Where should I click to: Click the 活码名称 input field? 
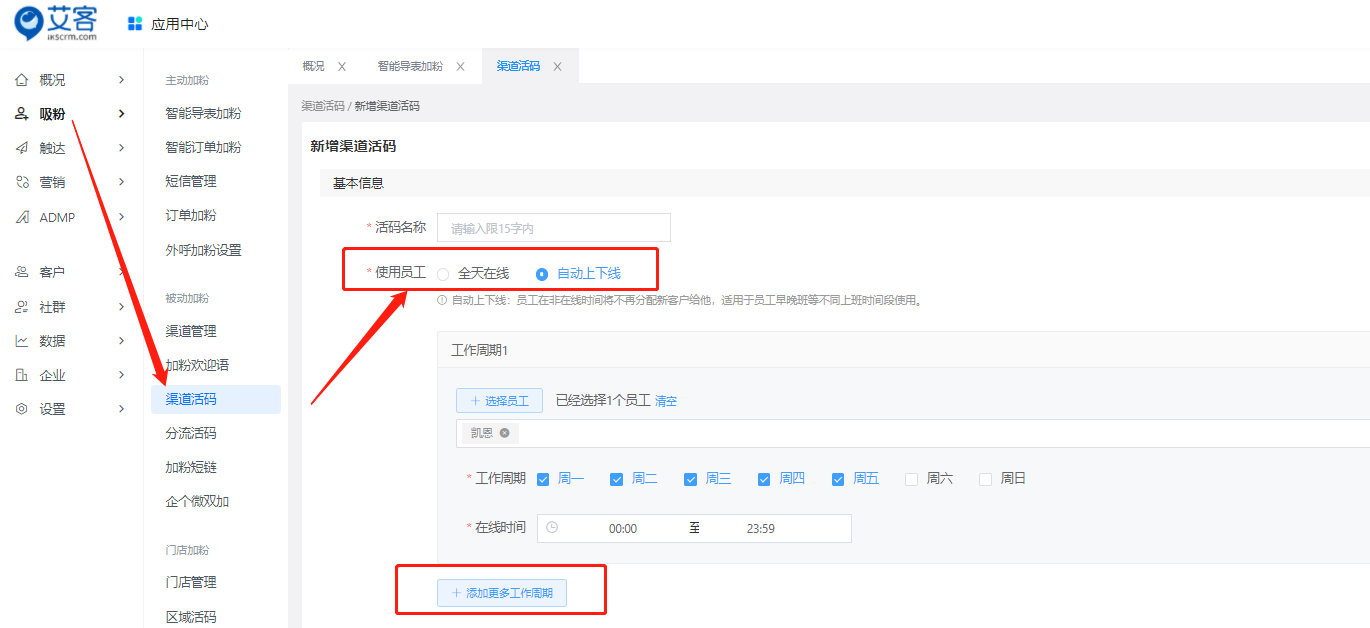pyautogui.click(x=553, y=228)
